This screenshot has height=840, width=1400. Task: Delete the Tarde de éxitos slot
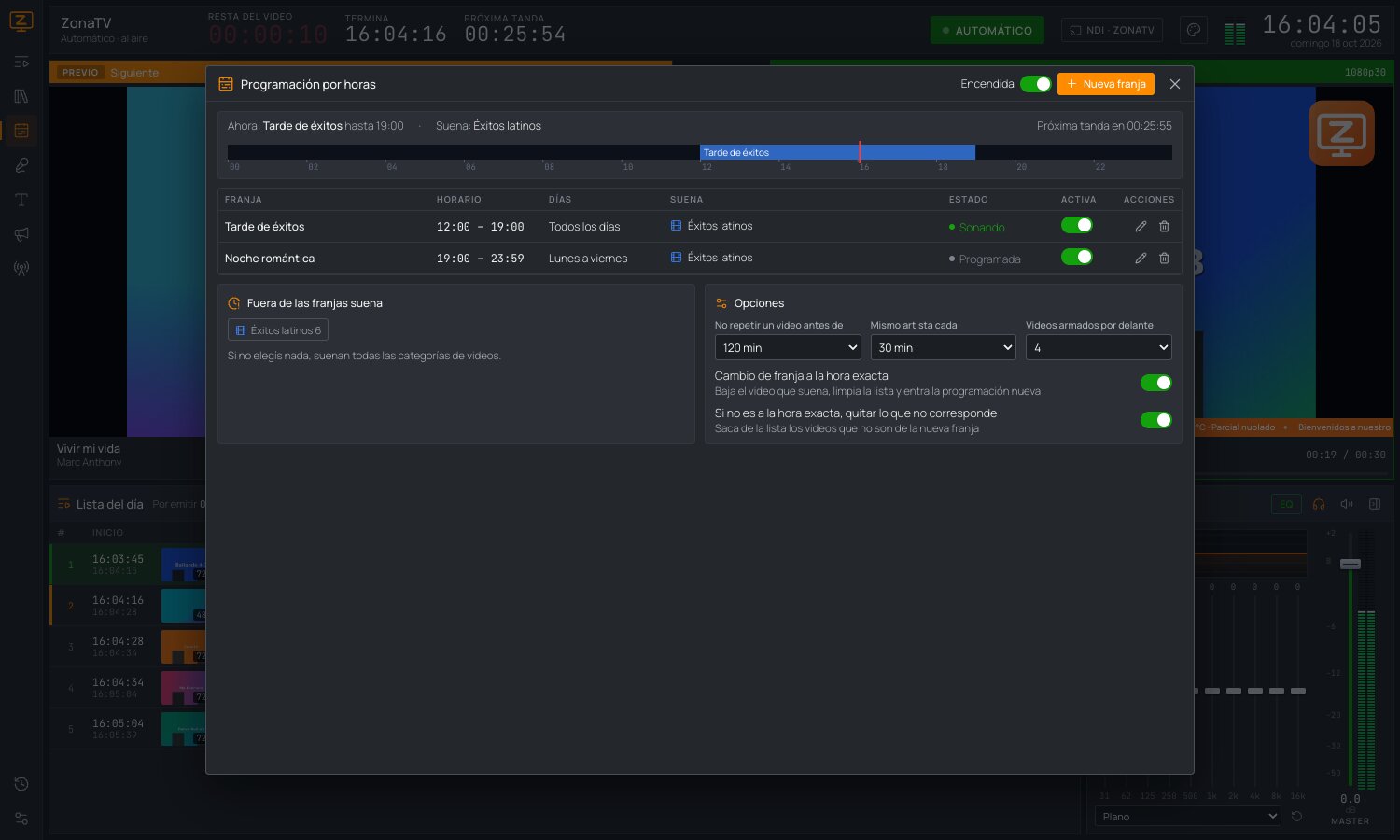[1164, 227]
